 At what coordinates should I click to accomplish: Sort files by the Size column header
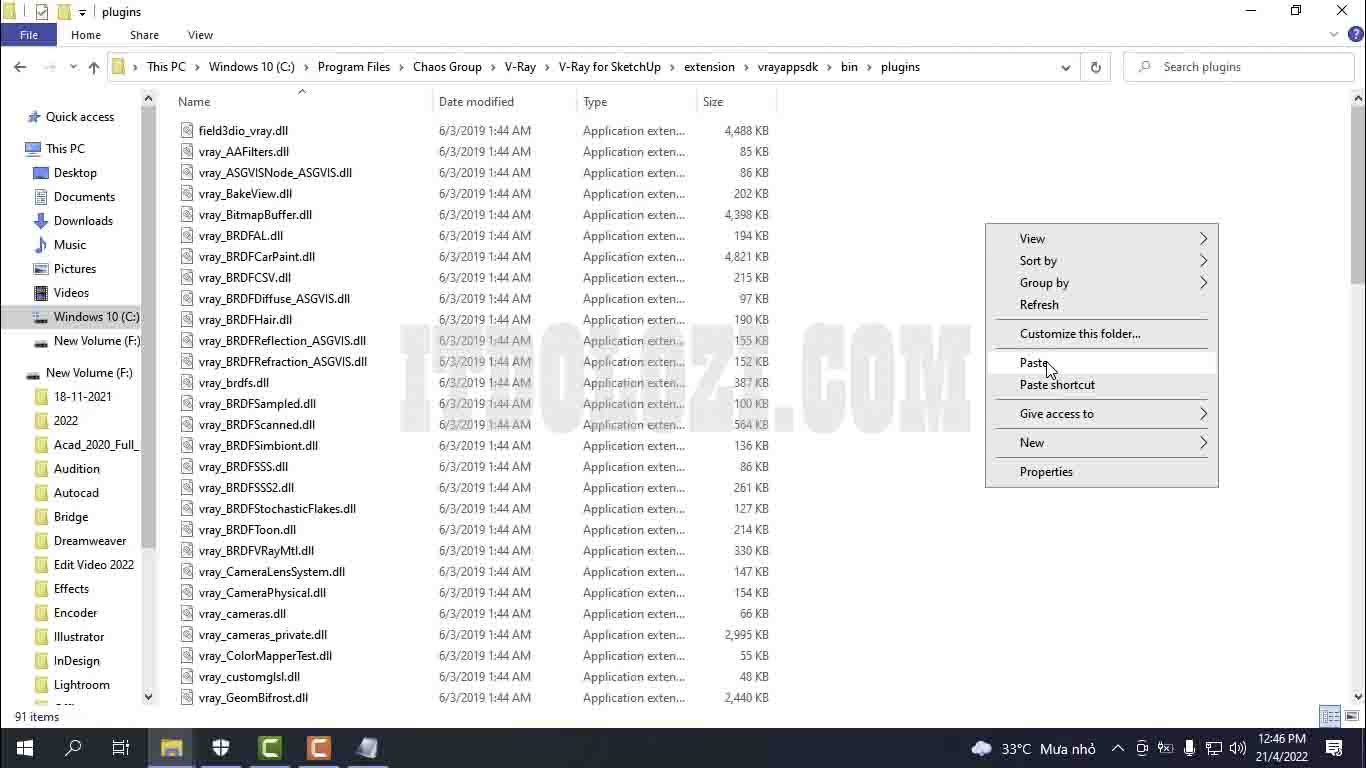coord(713,102)
